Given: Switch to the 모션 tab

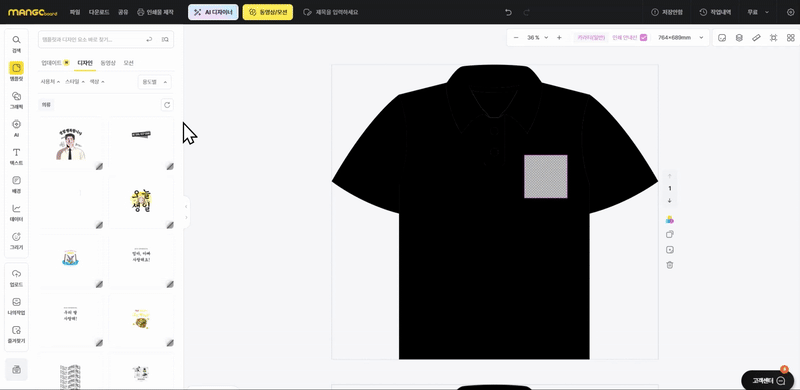Looking at the screenshot, I should tap(128, 63).
